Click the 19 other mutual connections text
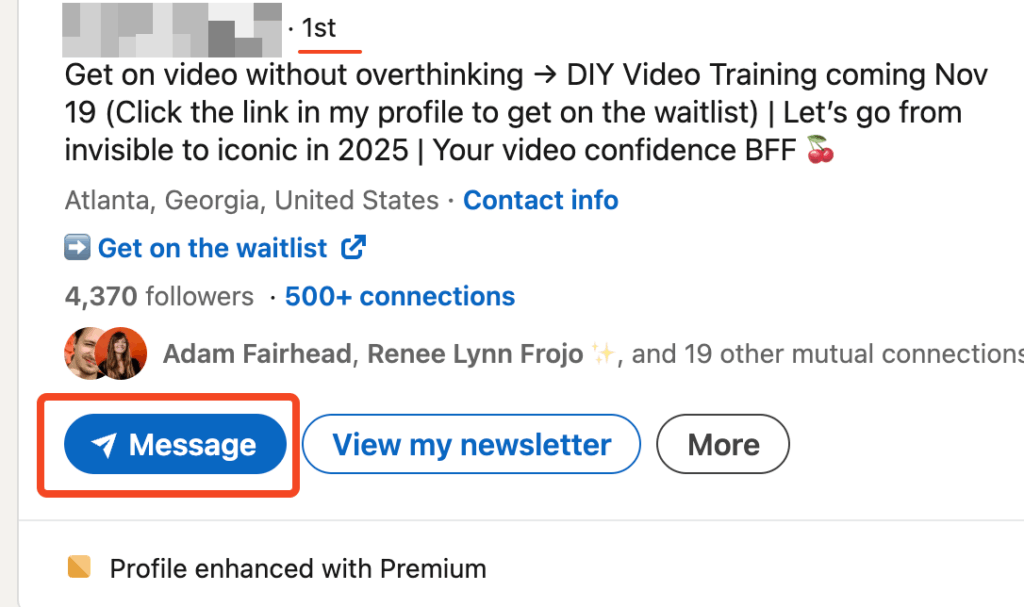Image resolution: width=1024 pixels, height=607 pixels. click(830, 353)
